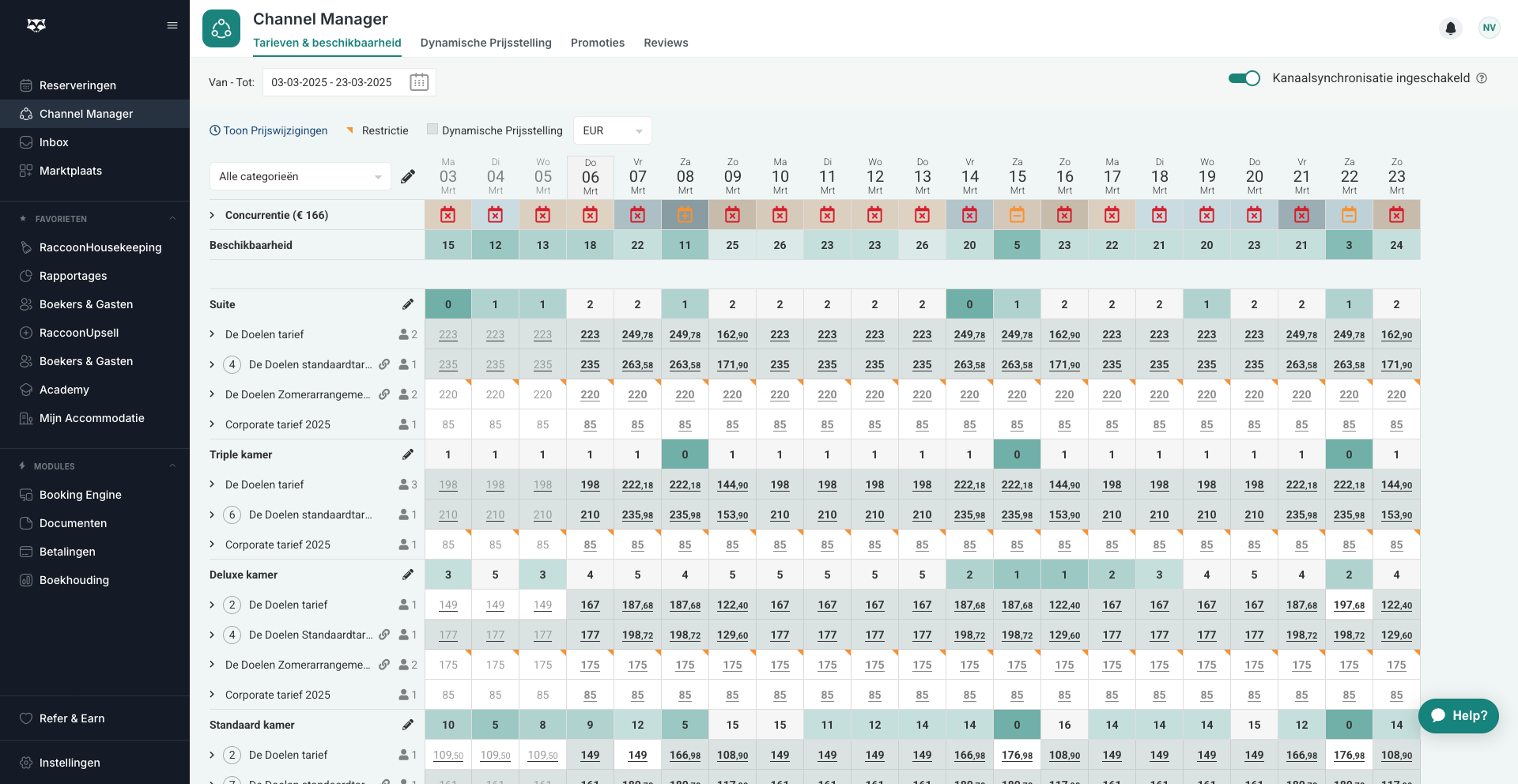Click Channel Manager app logo icon
Image resolution: width=1518 pixels, height=784 pixels.
pyautogui.click(x=221, y=28)
